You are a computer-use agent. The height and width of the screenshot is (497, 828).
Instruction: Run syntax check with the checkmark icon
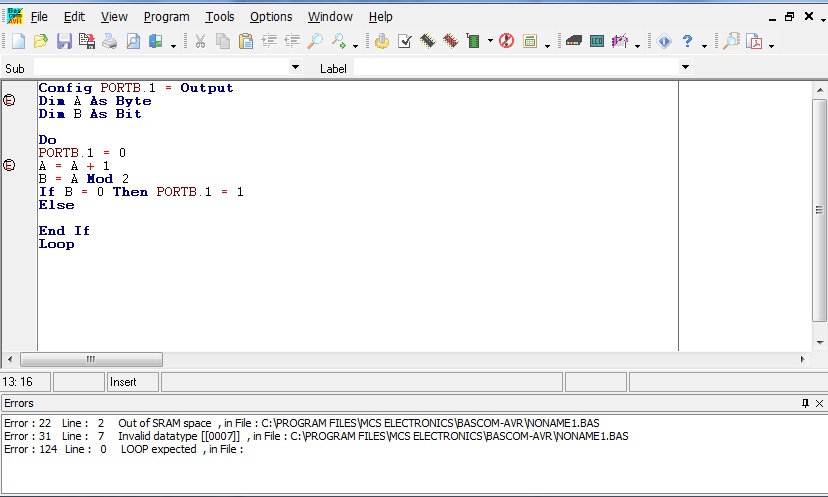point(404,41)
